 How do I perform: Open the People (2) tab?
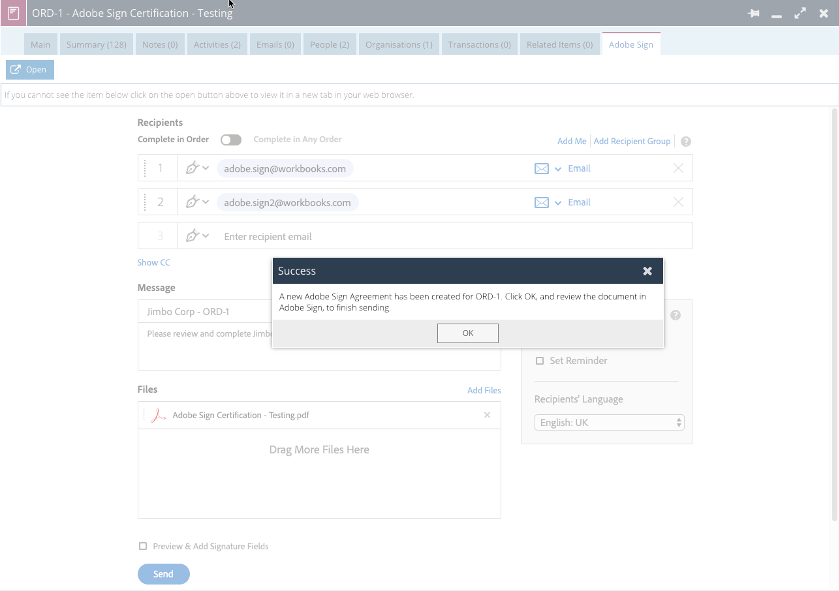330,44
